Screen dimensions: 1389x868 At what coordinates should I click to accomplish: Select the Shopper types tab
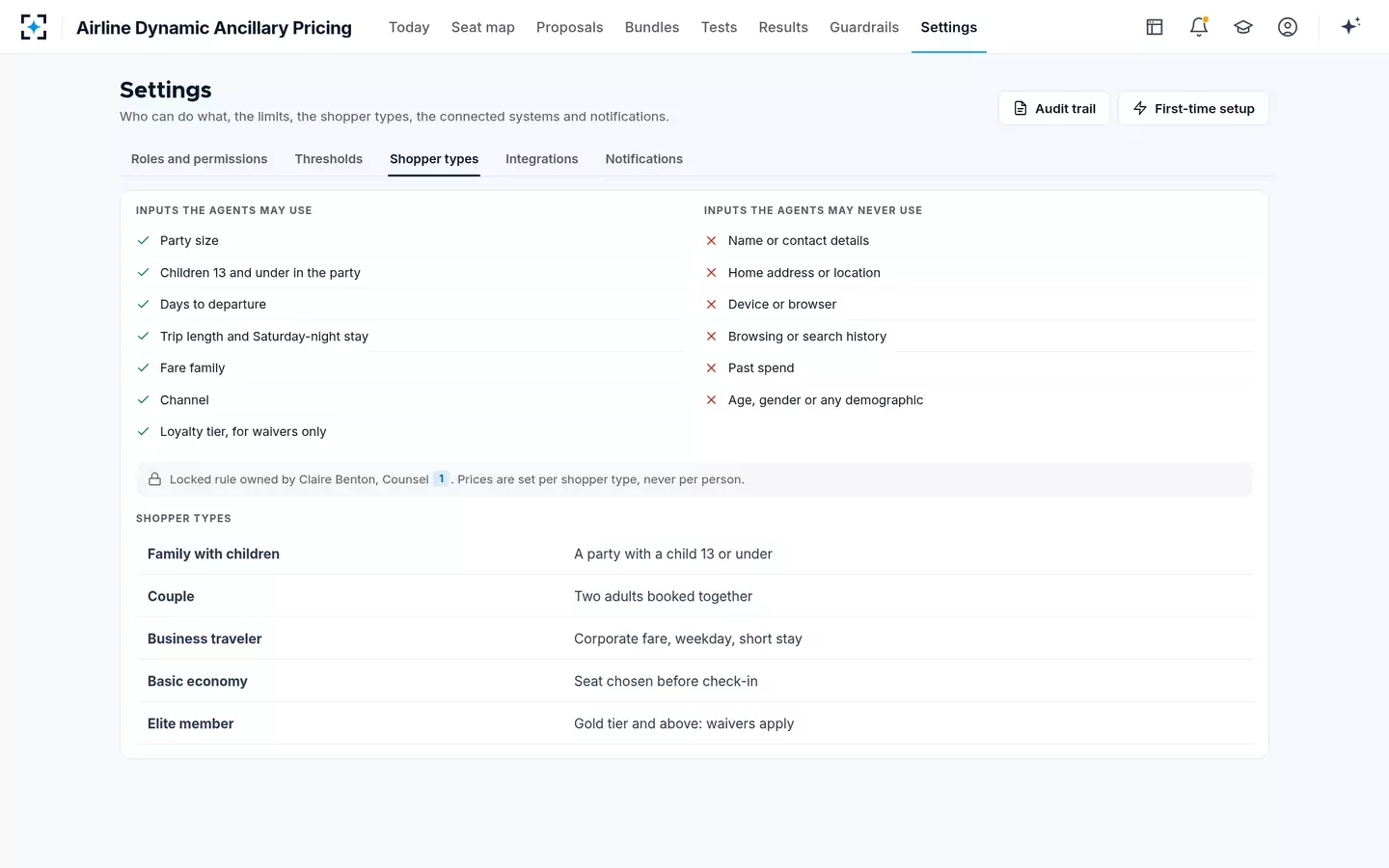[x=434, y=159]
